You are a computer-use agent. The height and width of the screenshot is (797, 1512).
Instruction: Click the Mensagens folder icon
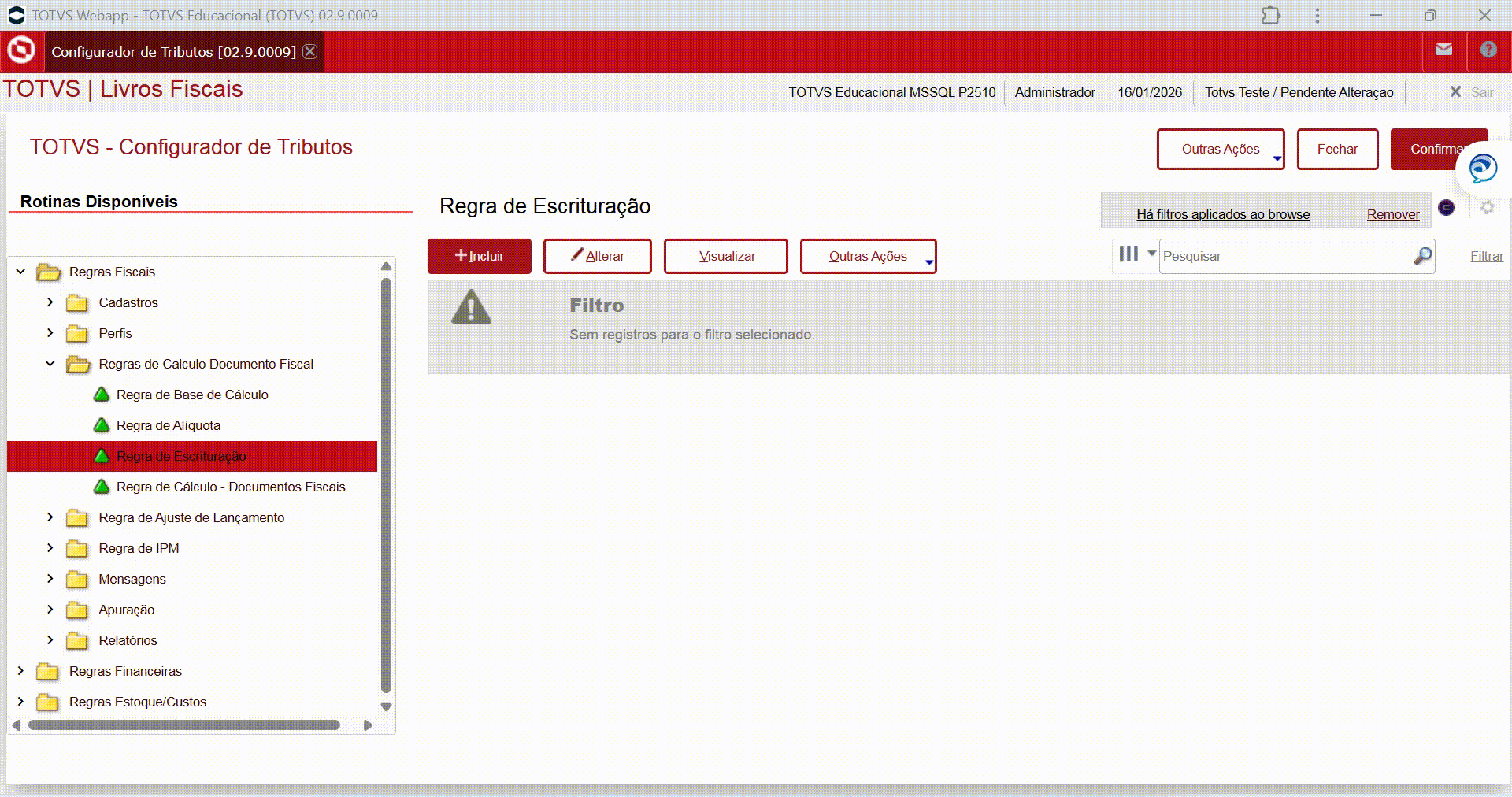click(76, 580)
